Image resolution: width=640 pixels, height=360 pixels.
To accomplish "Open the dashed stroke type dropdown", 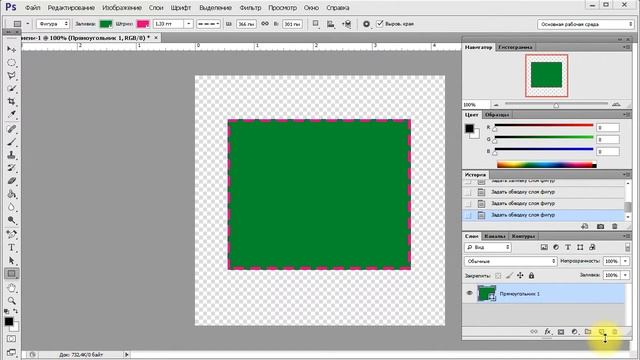I will click(208, 24).
